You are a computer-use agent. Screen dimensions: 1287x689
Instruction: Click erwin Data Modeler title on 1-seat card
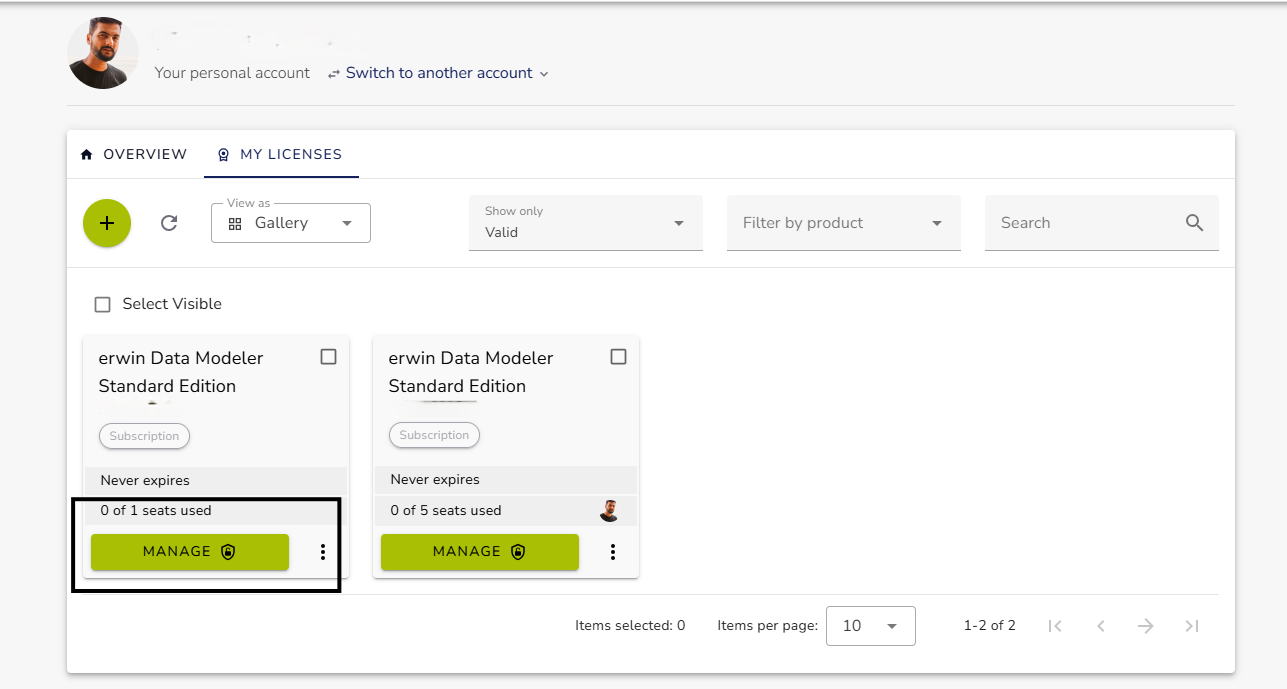click(181, 372)
